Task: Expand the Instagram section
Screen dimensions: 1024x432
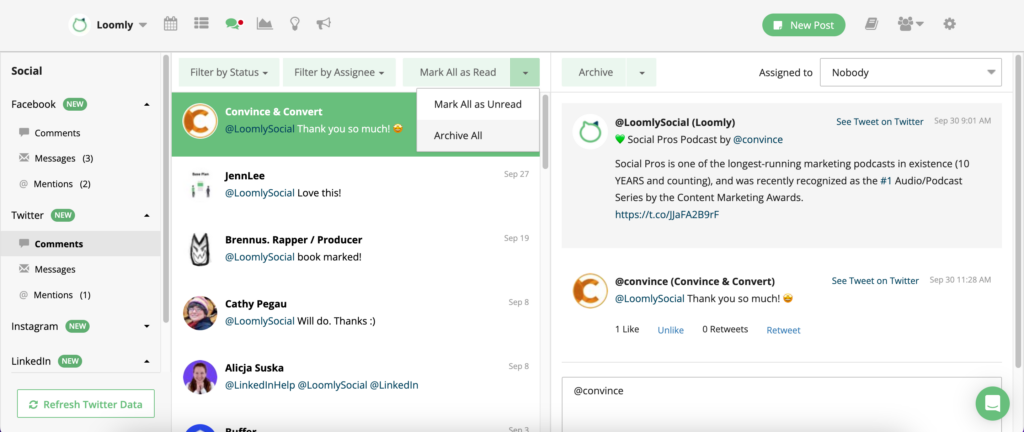Action: tap(147, 326)
